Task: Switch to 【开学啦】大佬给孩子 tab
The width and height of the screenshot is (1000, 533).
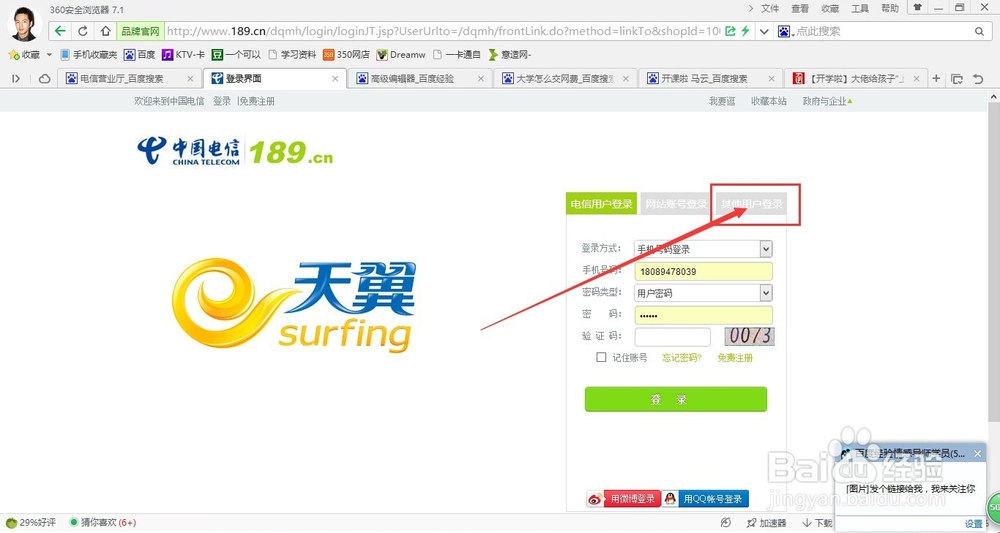Action: point(855,78)
